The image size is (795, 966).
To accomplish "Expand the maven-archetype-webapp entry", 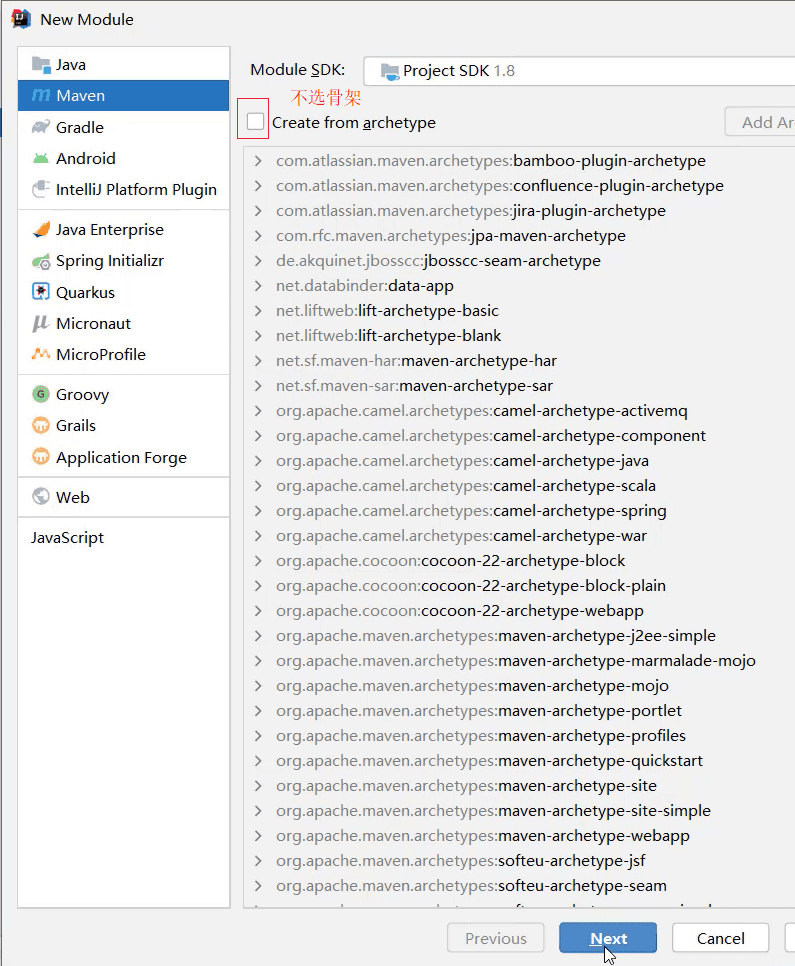I will (258, 836).
